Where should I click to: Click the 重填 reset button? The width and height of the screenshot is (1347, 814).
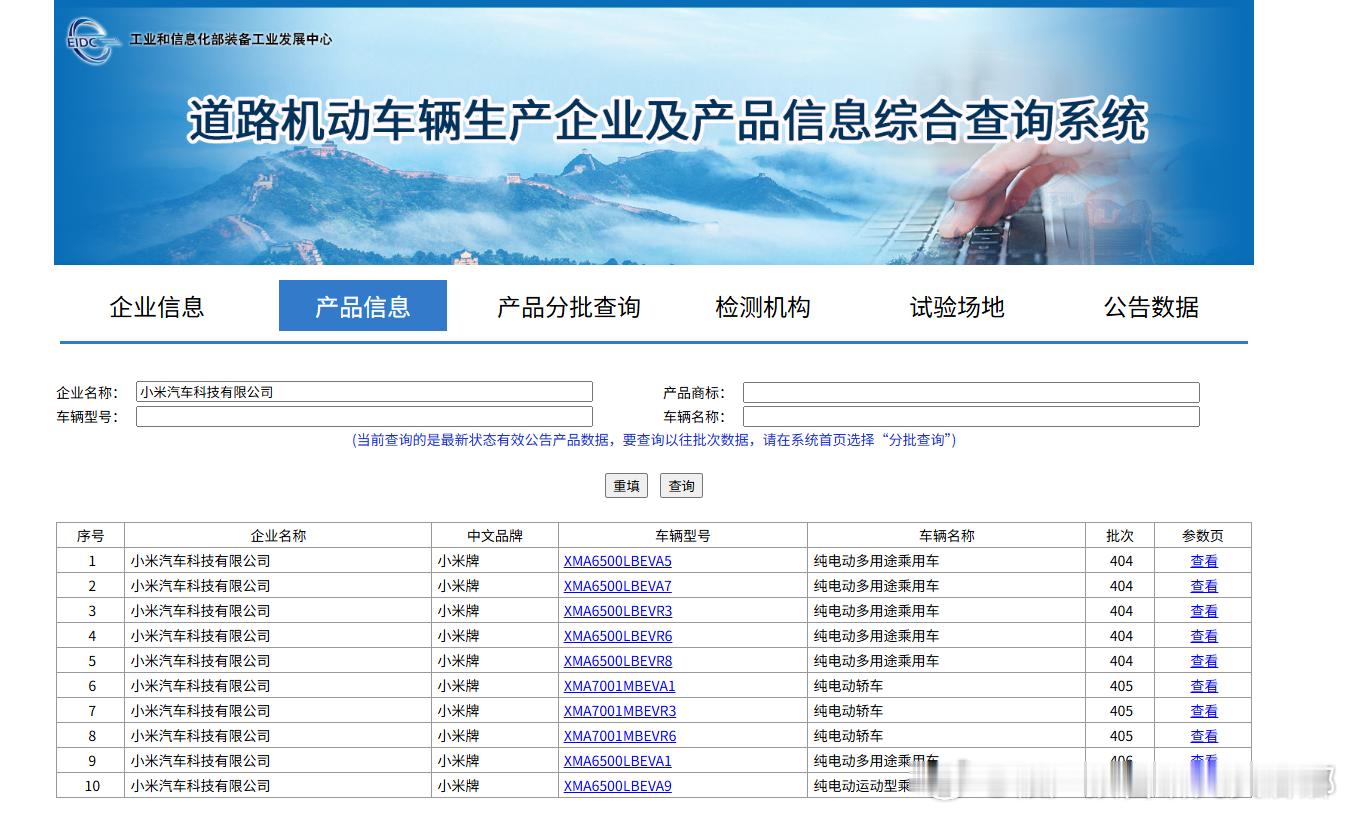(627, 486)
